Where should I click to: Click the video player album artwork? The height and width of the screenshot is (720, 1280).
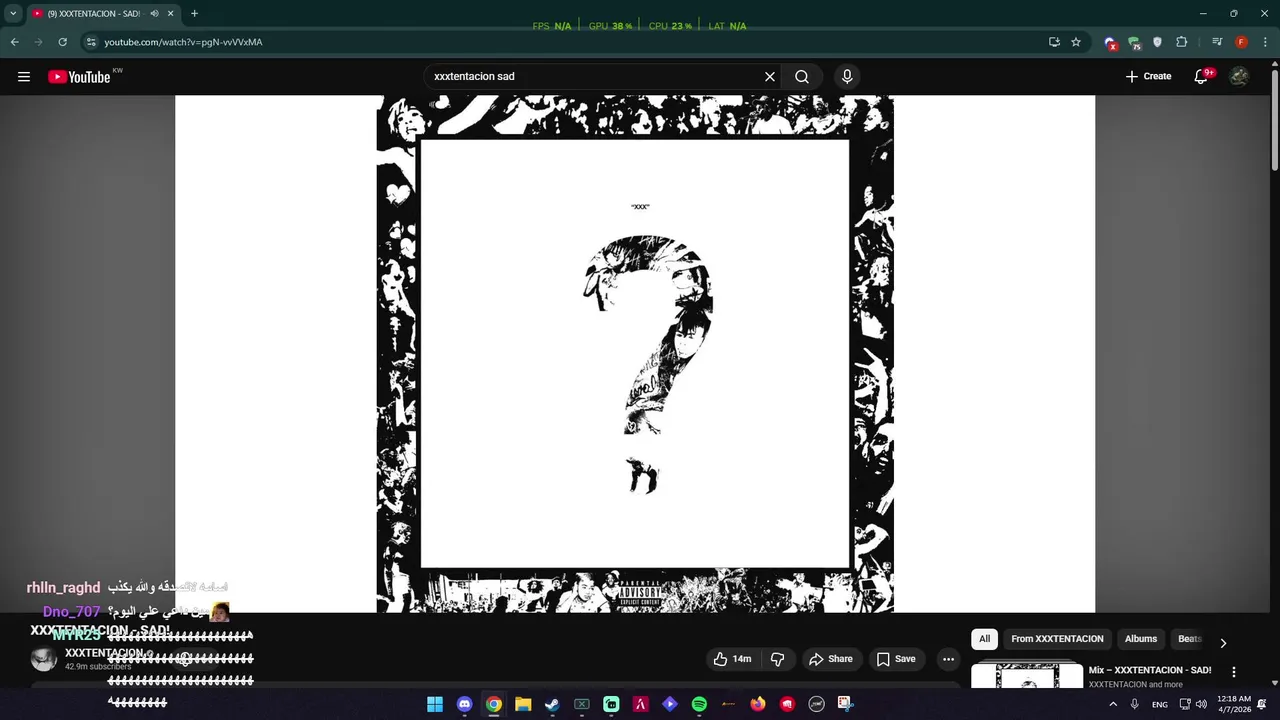click(635, 353)
